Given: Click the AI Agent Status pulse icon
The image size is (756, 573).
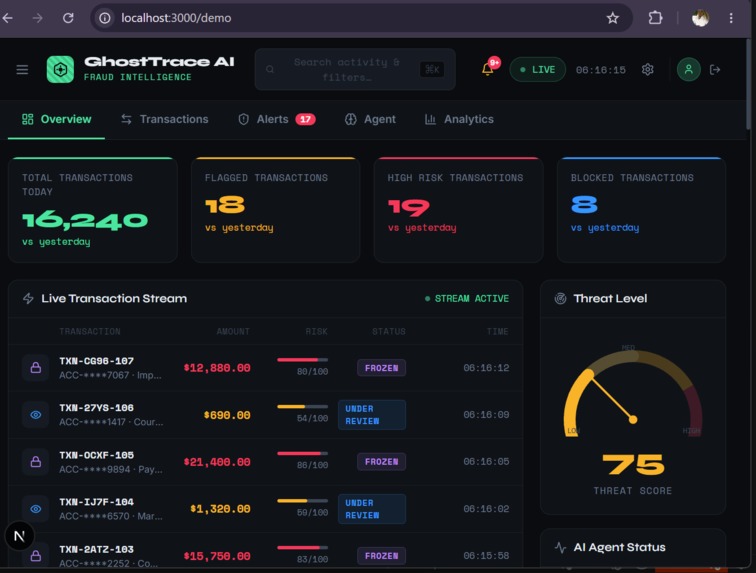Looking at the screenshot, I should coord(560,547).
